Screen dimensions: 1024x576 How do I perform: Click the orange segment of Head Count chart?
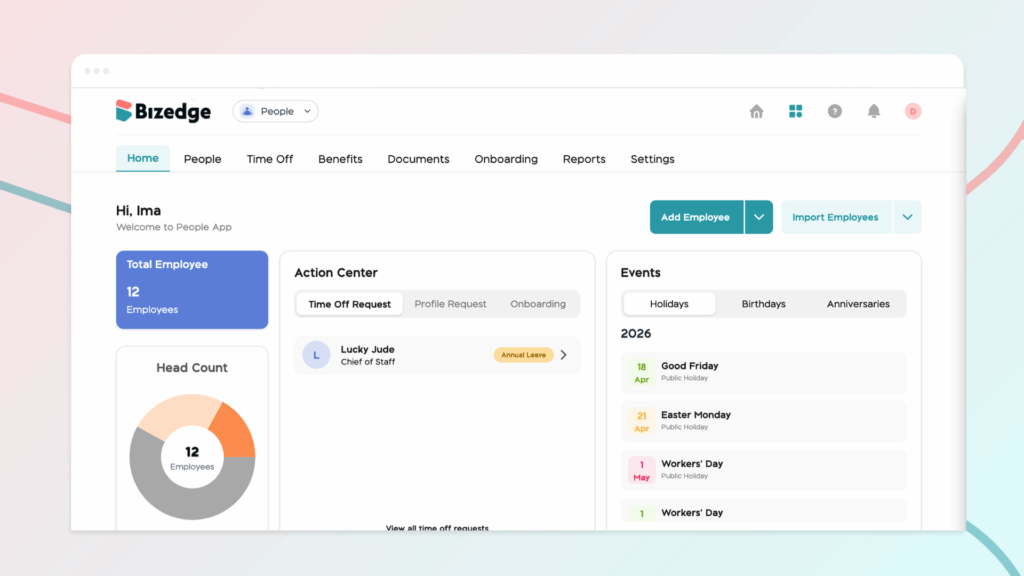point(236,428)
